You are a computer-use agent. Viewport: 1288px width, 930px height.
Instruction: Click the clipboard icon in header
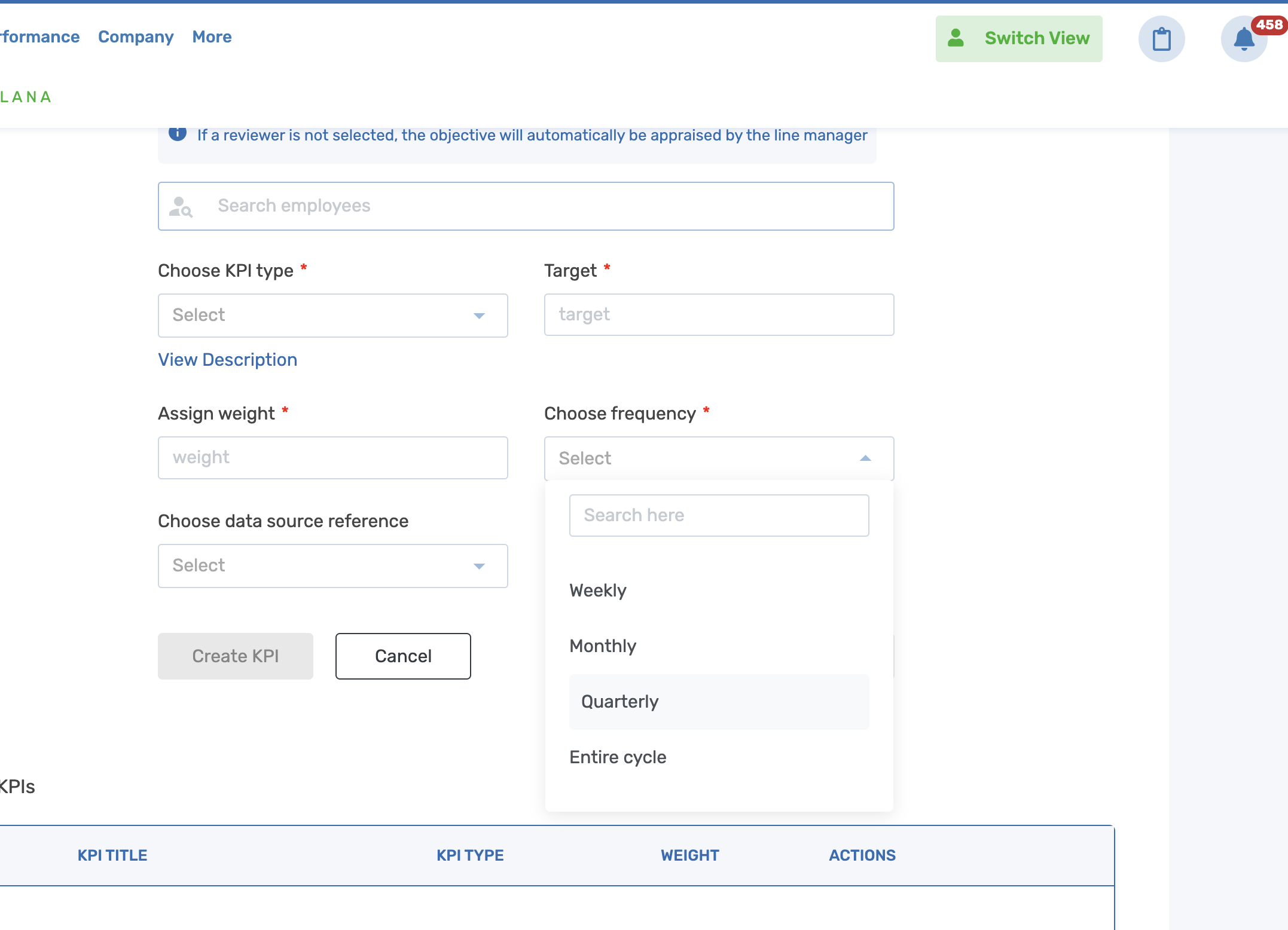point(1161,39)
